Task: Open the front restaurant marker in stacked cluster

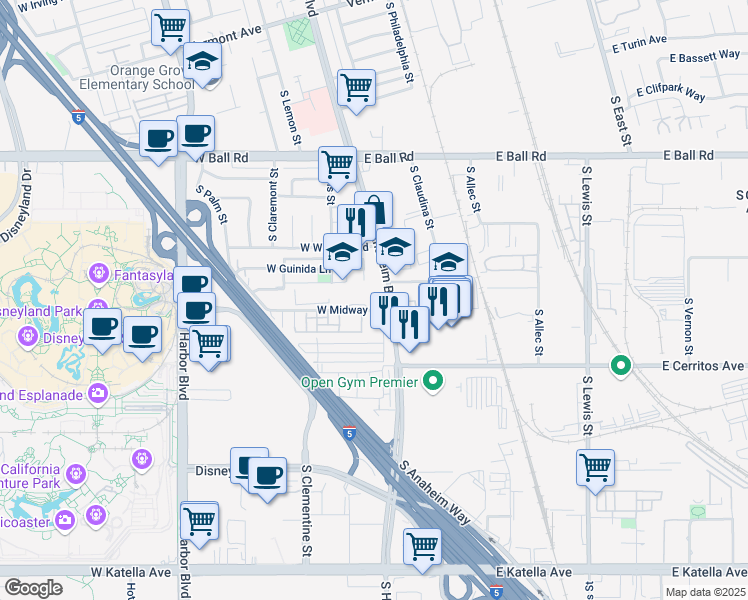Action: (x=438, y=303)
